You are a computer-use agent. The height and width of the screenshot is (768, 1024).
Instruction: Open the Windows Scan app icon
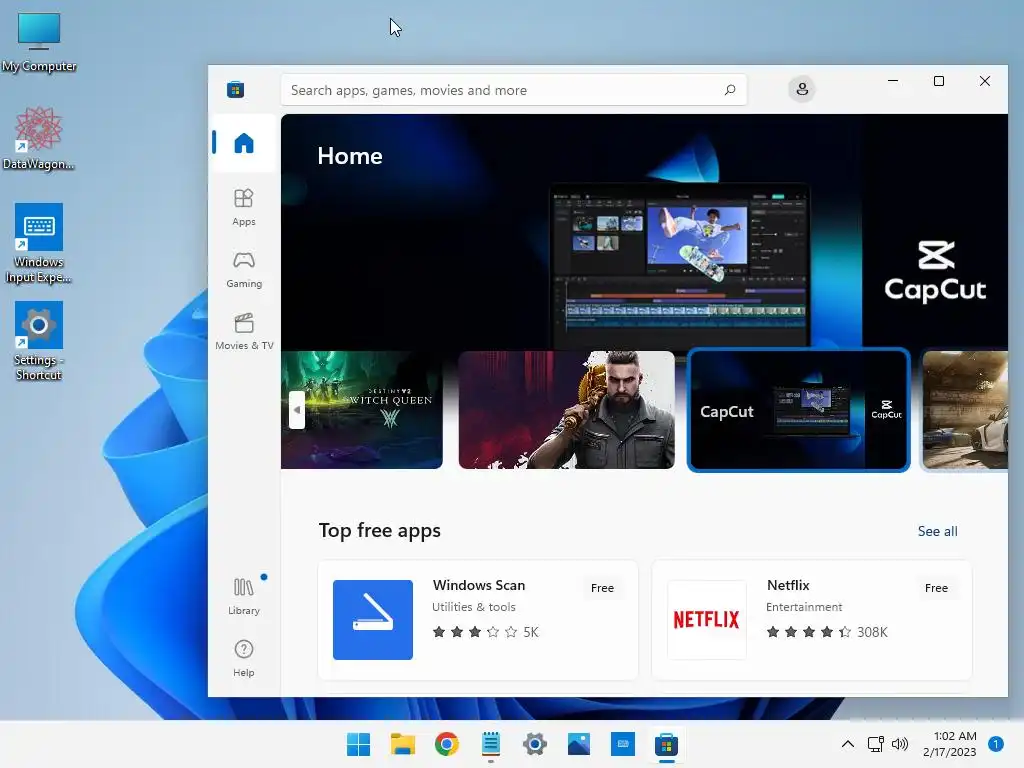pyautogui.click(x=373, y=620)
